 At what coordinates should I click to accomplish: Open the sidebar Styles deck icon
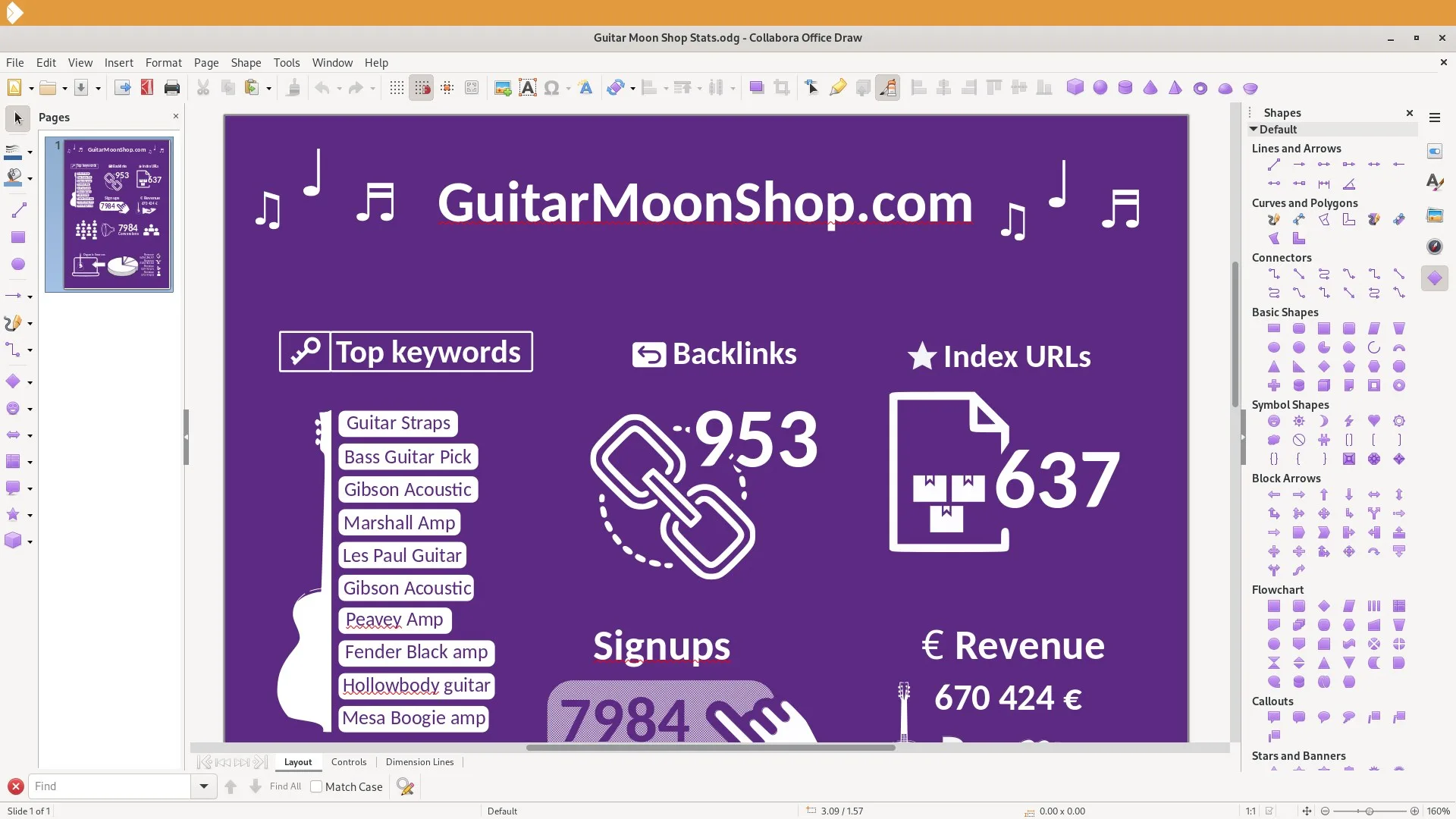coord(1435,182)
